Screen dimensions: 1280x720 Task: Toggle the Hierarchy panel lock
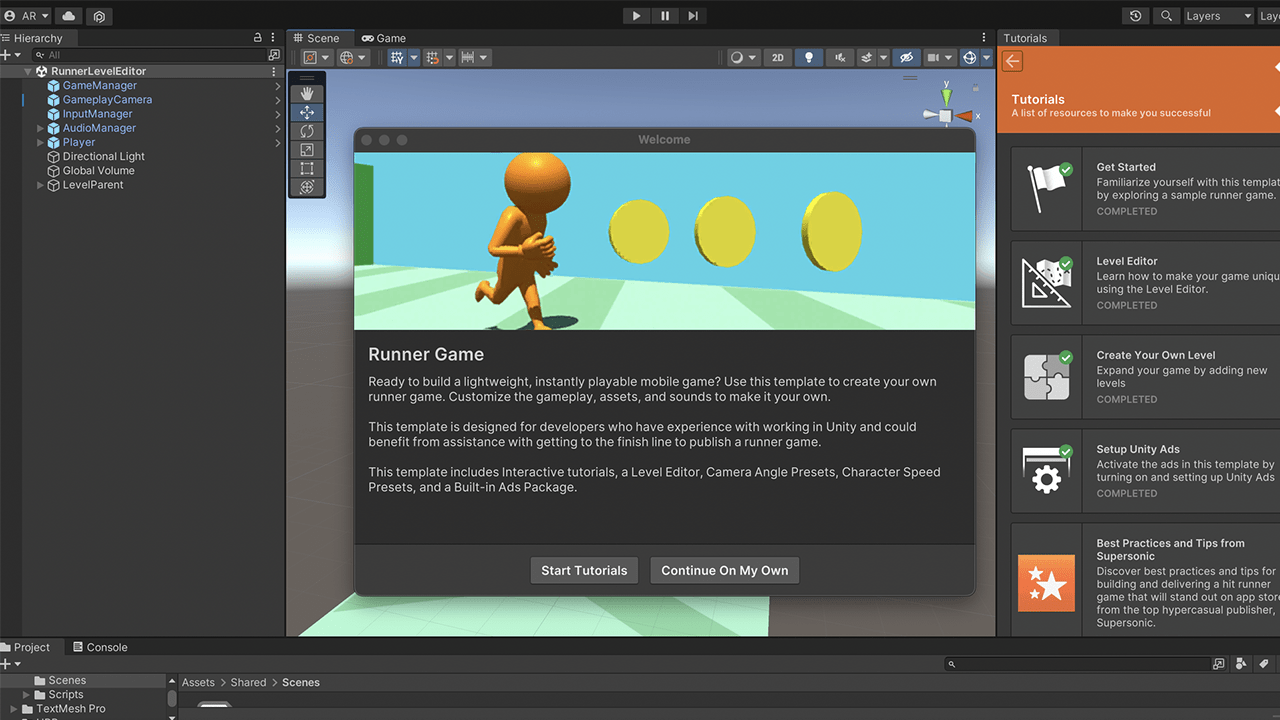coord(257,38)
